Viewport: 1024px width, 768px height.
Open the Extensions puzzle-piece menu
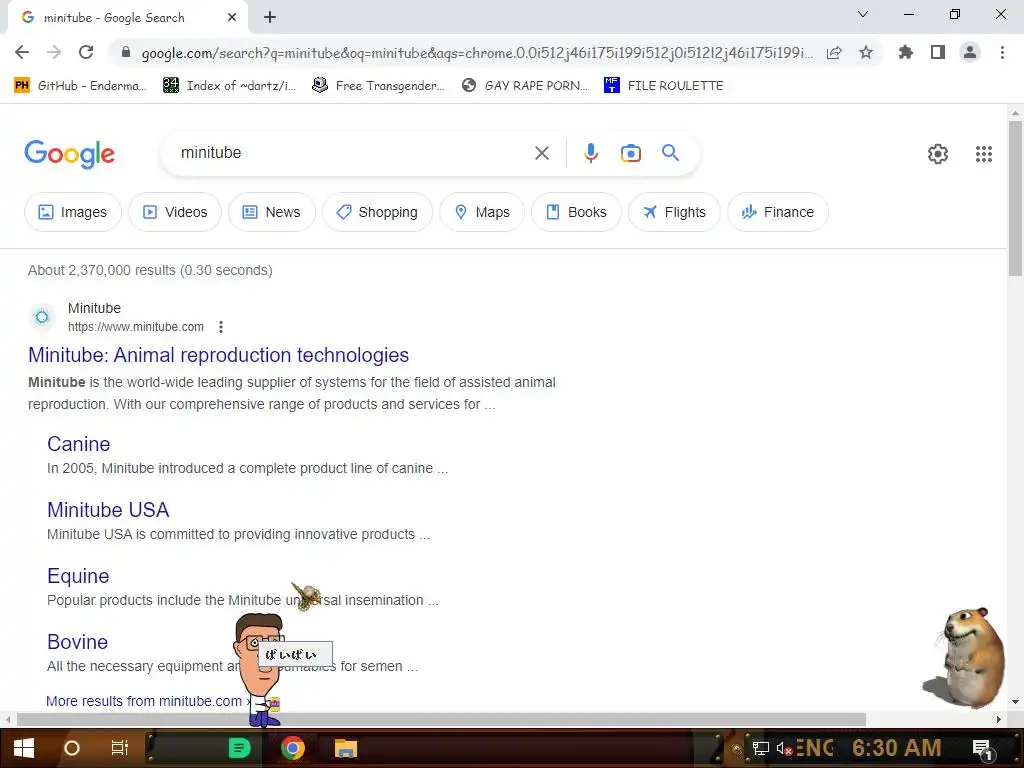(x=905, y=52)
